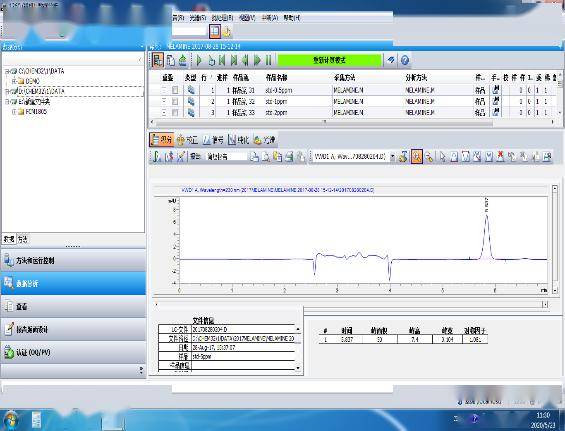Screen dimensions: 565x431
Task: Expand the FCN1805 folder tree node
Action: tap(14, 112)
